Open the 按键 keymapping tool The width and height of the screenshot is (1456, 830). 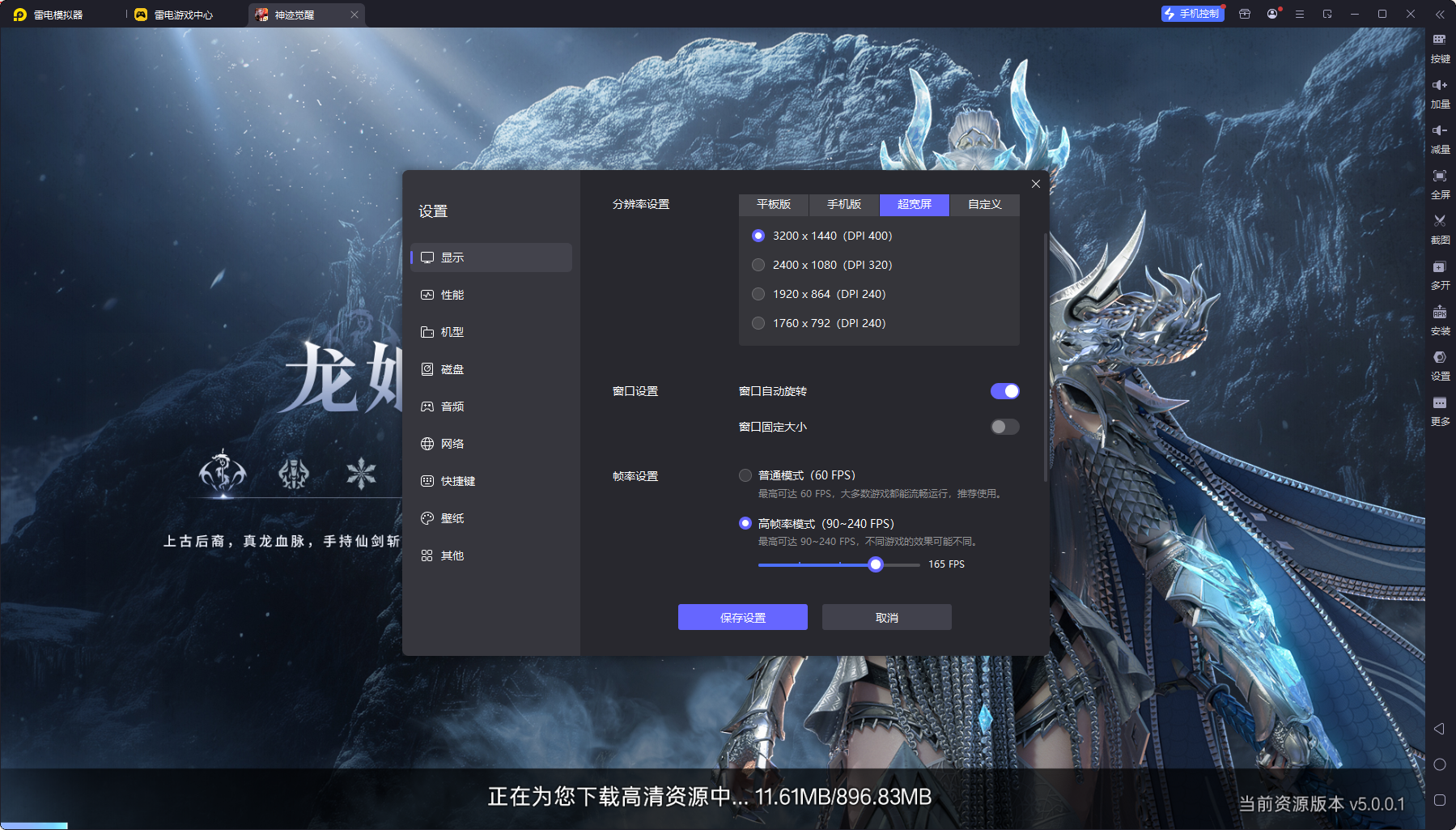[1440, 47]
